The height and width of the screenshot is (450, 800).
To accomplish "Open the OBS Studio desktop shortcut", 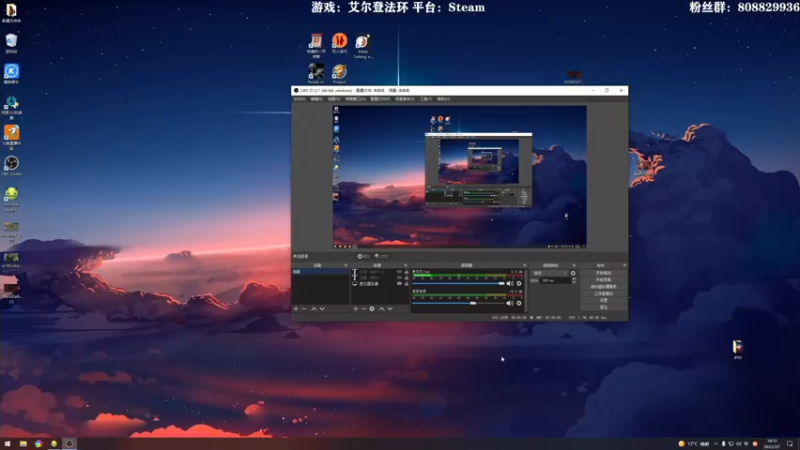I will coord(11,165).
